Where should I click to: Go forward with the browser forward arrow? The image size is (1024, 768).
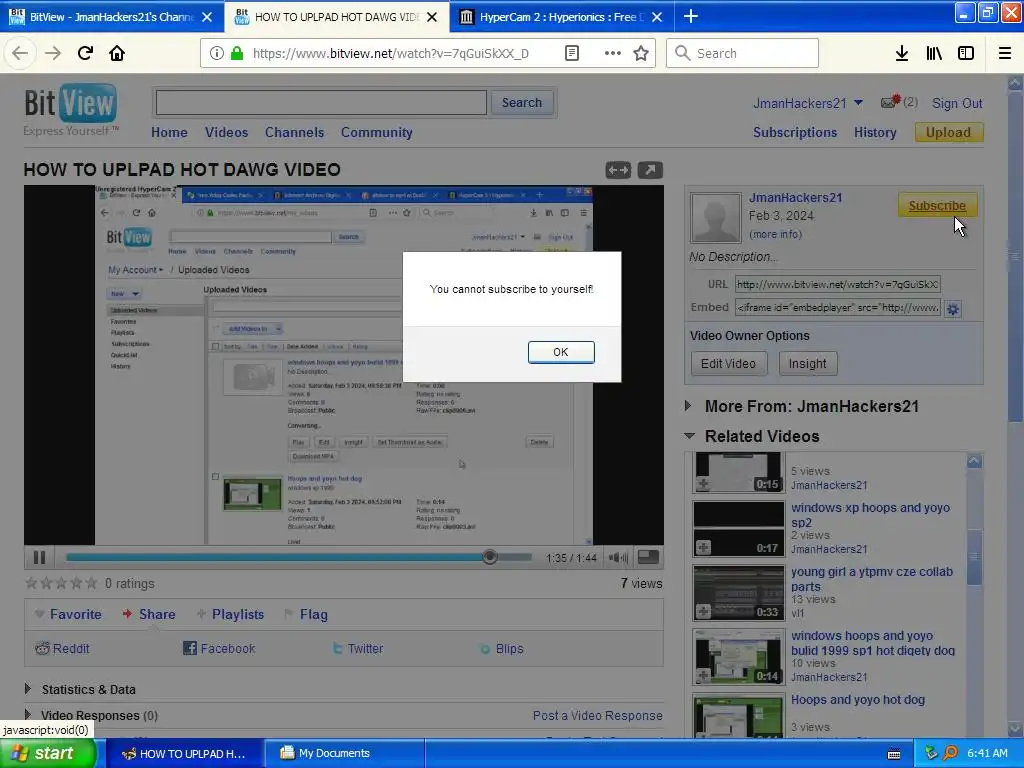(53, 53)
